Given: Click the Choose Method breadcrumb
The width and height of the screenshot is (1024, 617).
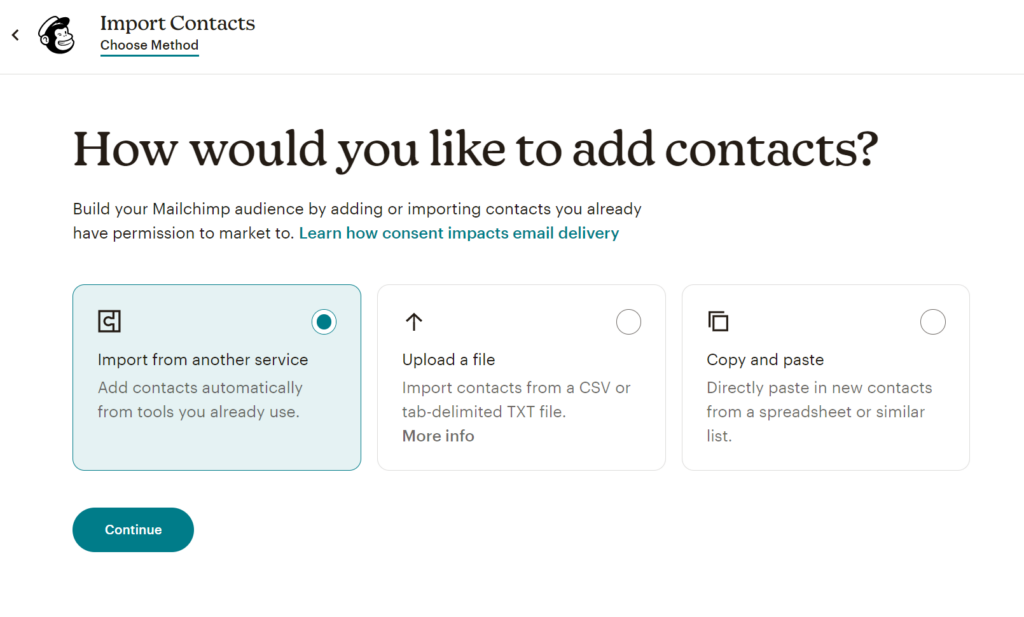Looking at the screenshot, I should [x=149, y=45].
